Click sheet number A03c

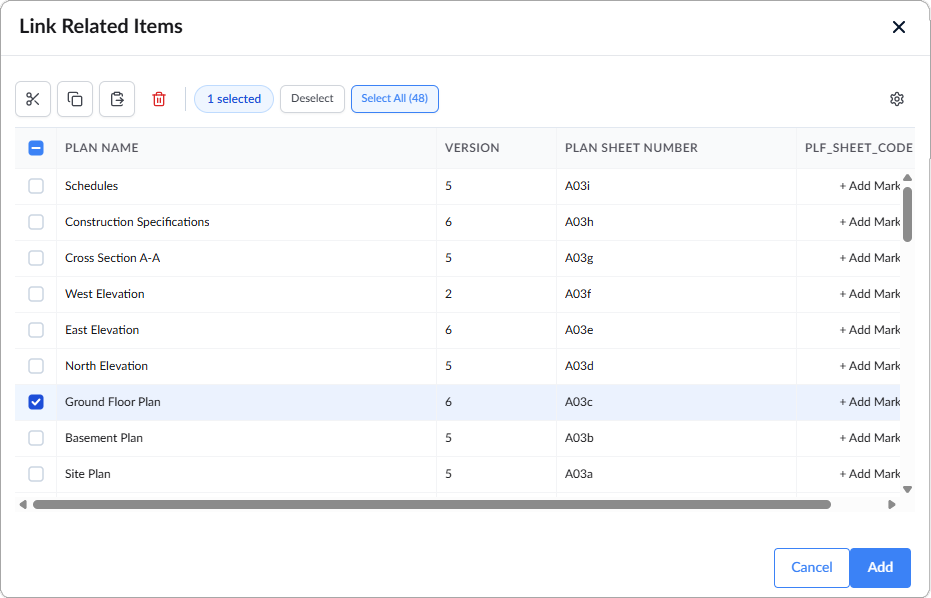pyautogui.click(x=578, y=402)
